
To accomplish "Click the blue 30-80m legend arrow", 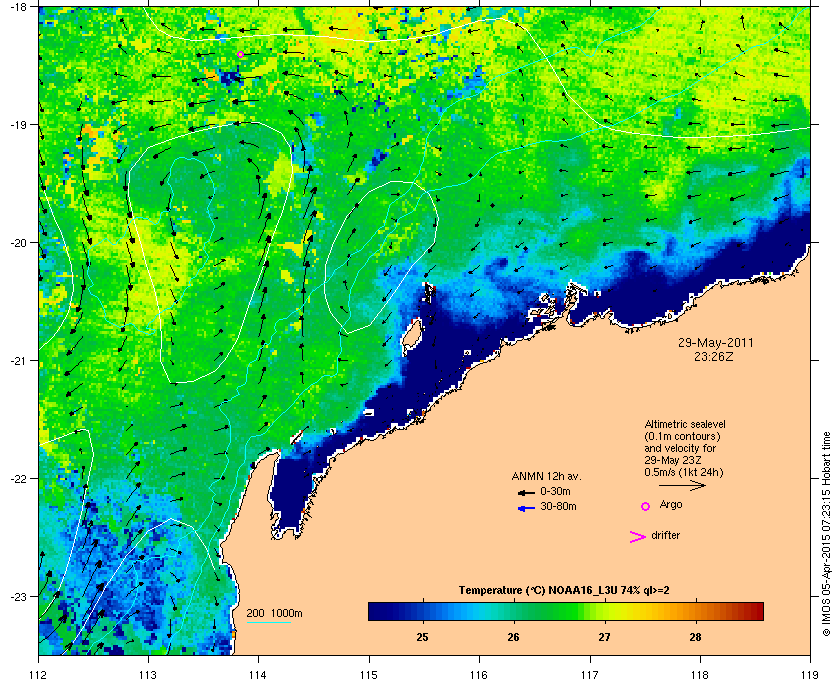I will click(526, 508).
